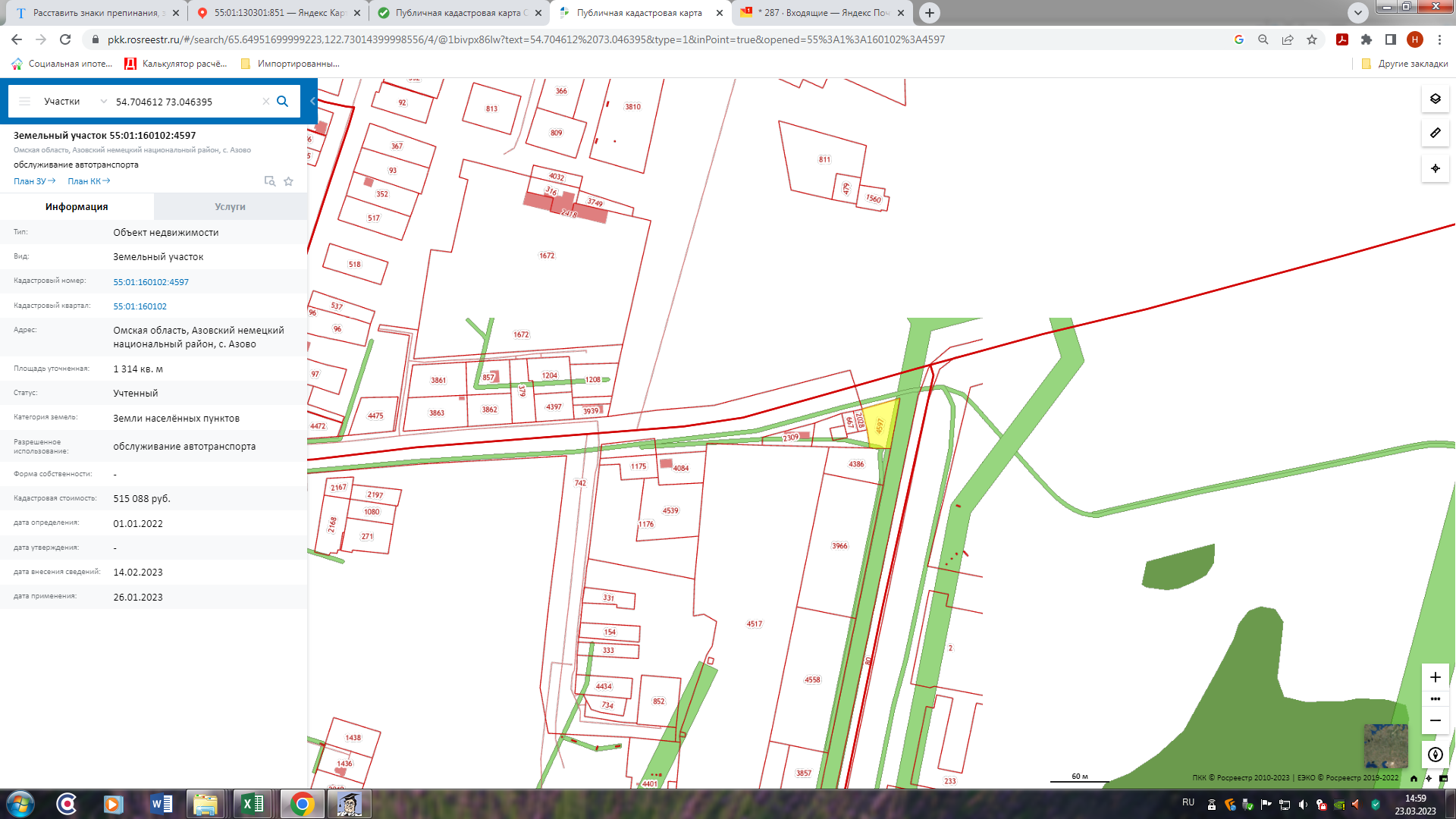Click the locate-me crosshair button
Screen dimensions: 1456x819
[x=1435, y=168]
